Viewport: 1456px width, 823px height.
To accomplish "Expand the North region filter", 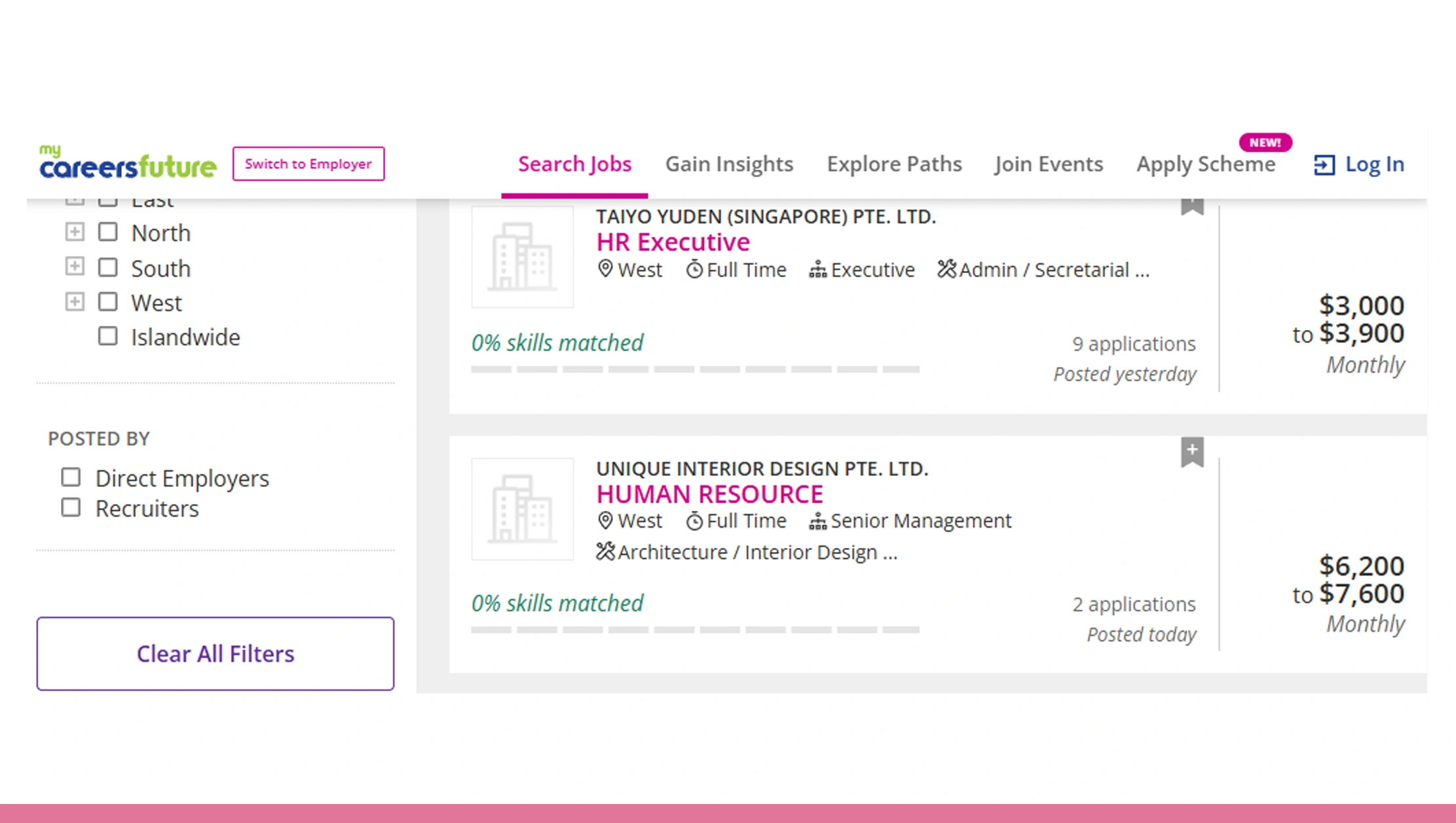I will [x=75, y=231].
